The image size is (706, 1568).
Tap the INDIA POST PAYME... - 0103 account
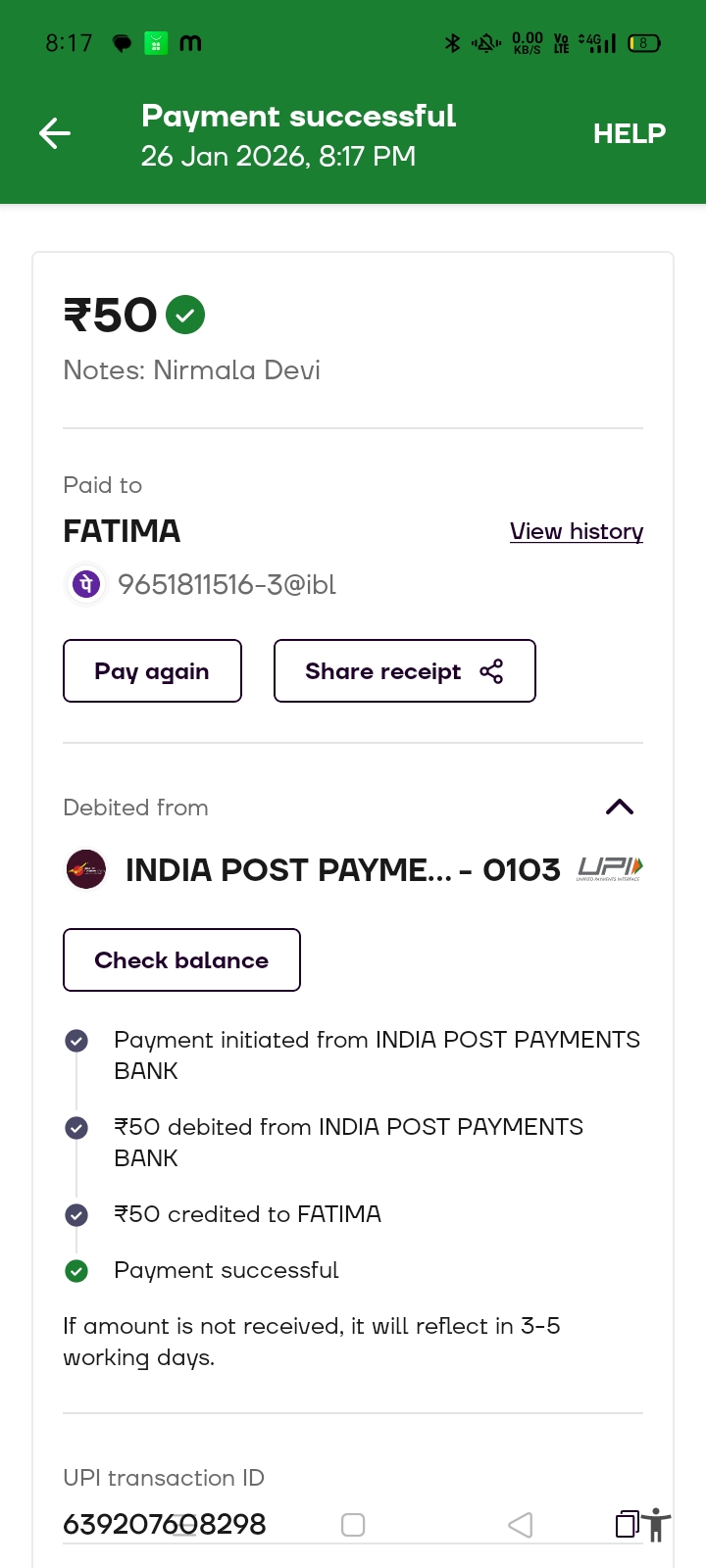click(342, 869)
